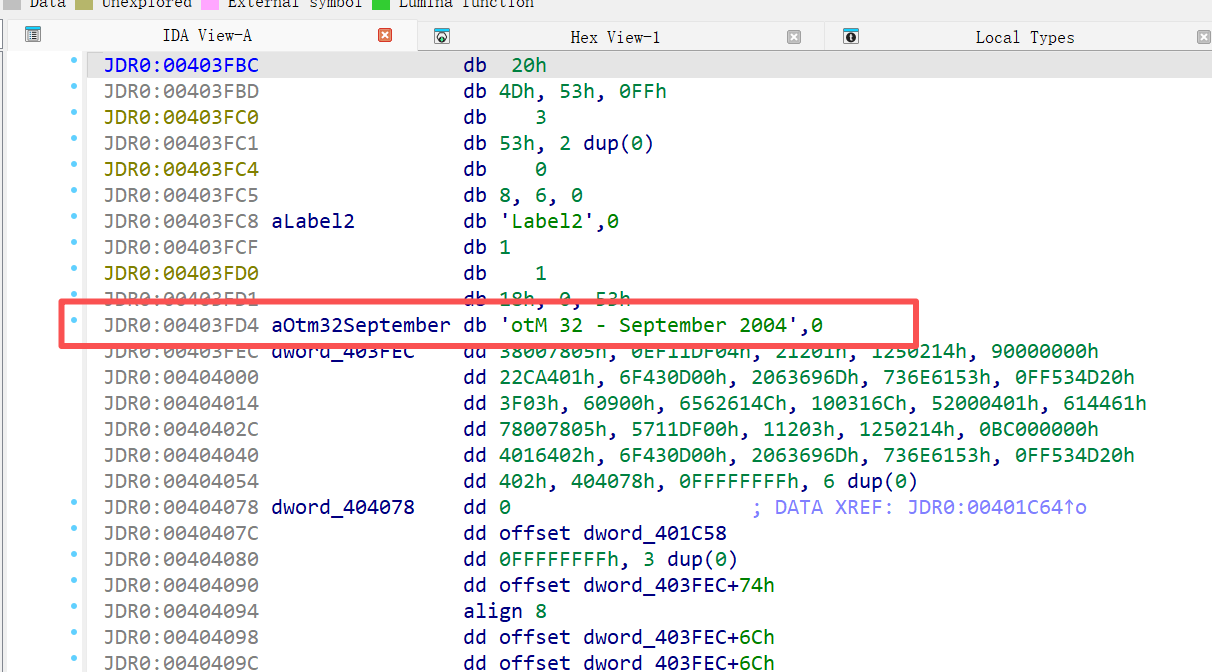Screen dimensions: 1212x672
Task: Select the yellow address JDR0:00403FC4
Action: 181,169
